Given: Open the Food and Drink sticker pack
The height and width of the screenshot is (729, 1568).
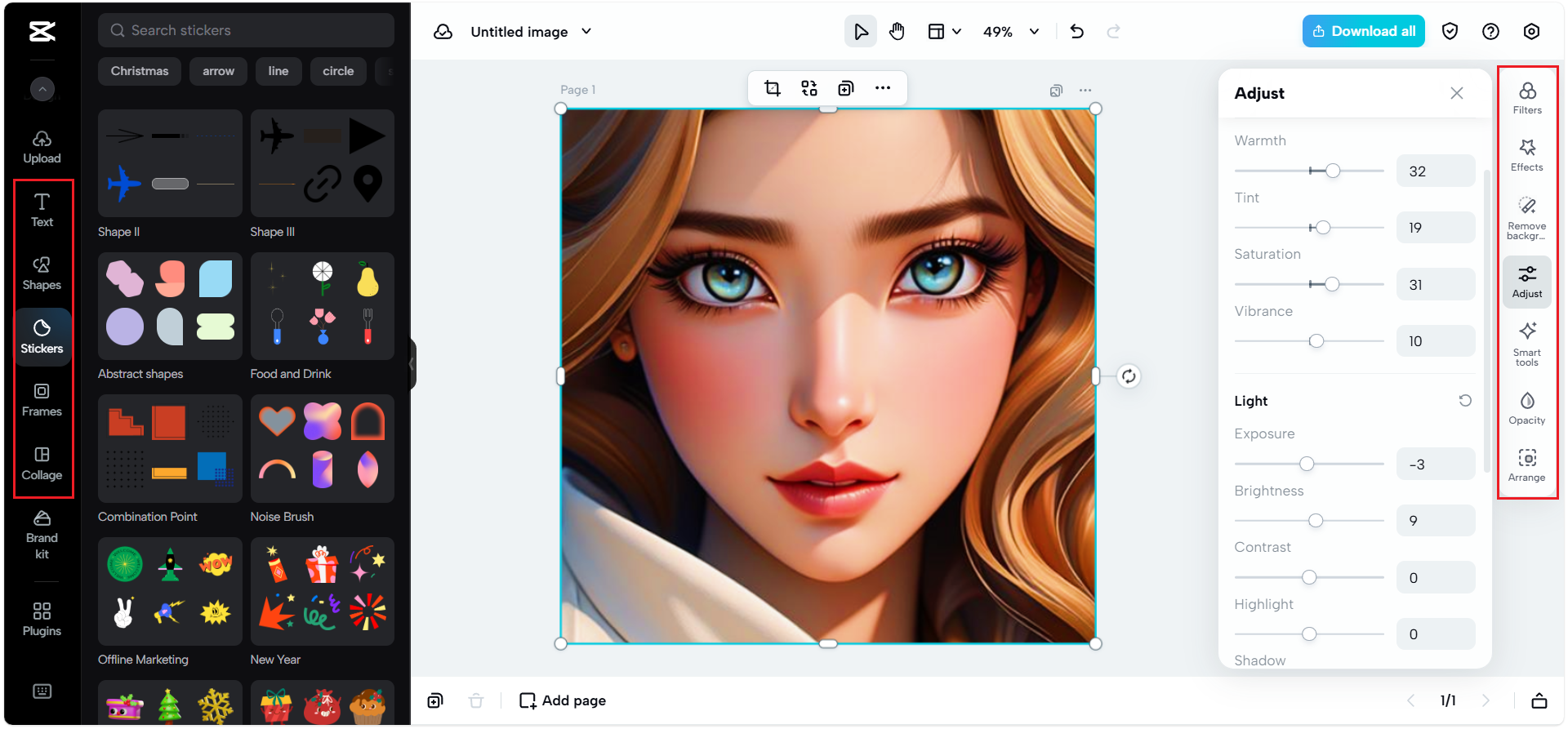Looking at the screenshot, I should click(323, 306).
